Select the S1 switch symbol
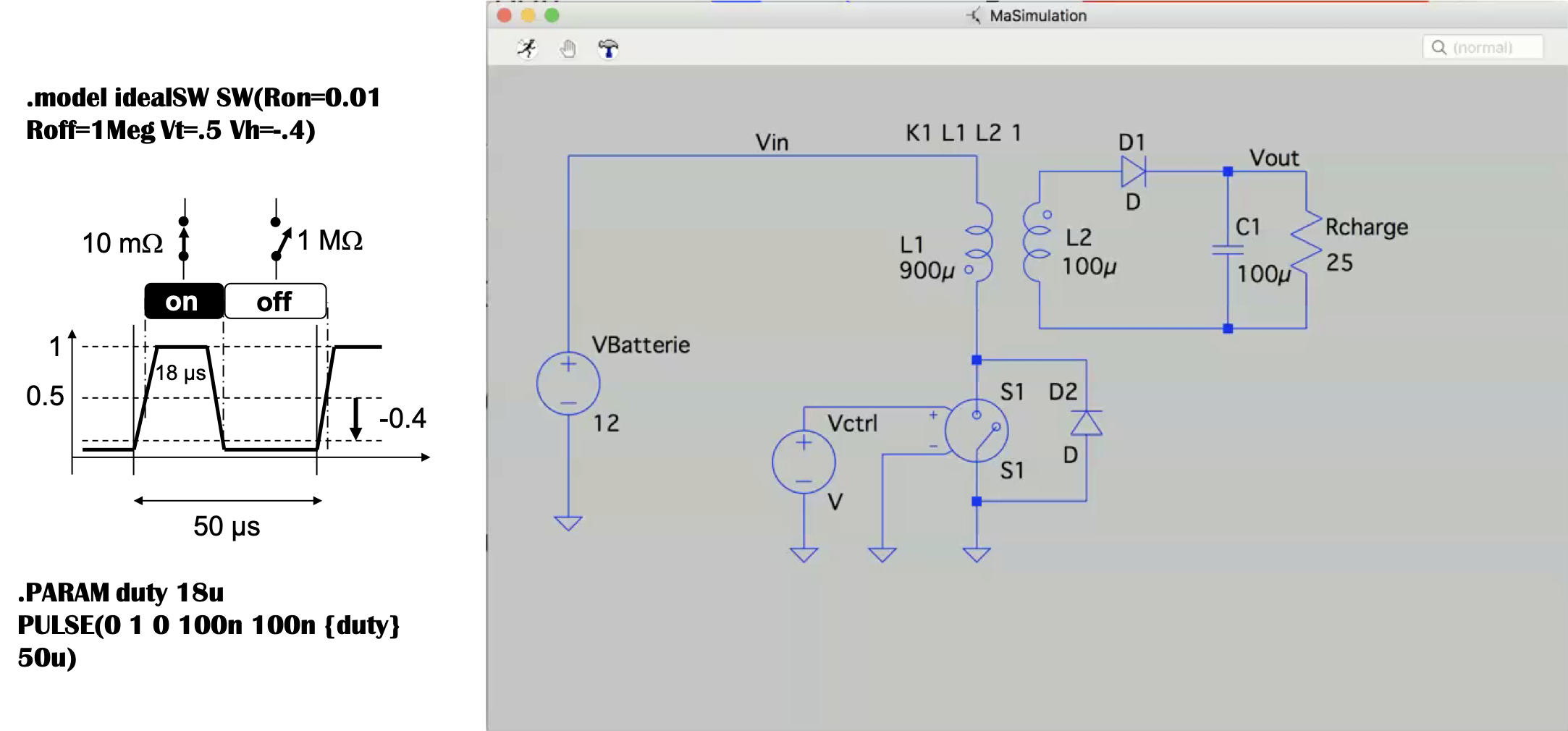Image resolution: width=1568 pixels, height=731 pixels. pos(976,431)
